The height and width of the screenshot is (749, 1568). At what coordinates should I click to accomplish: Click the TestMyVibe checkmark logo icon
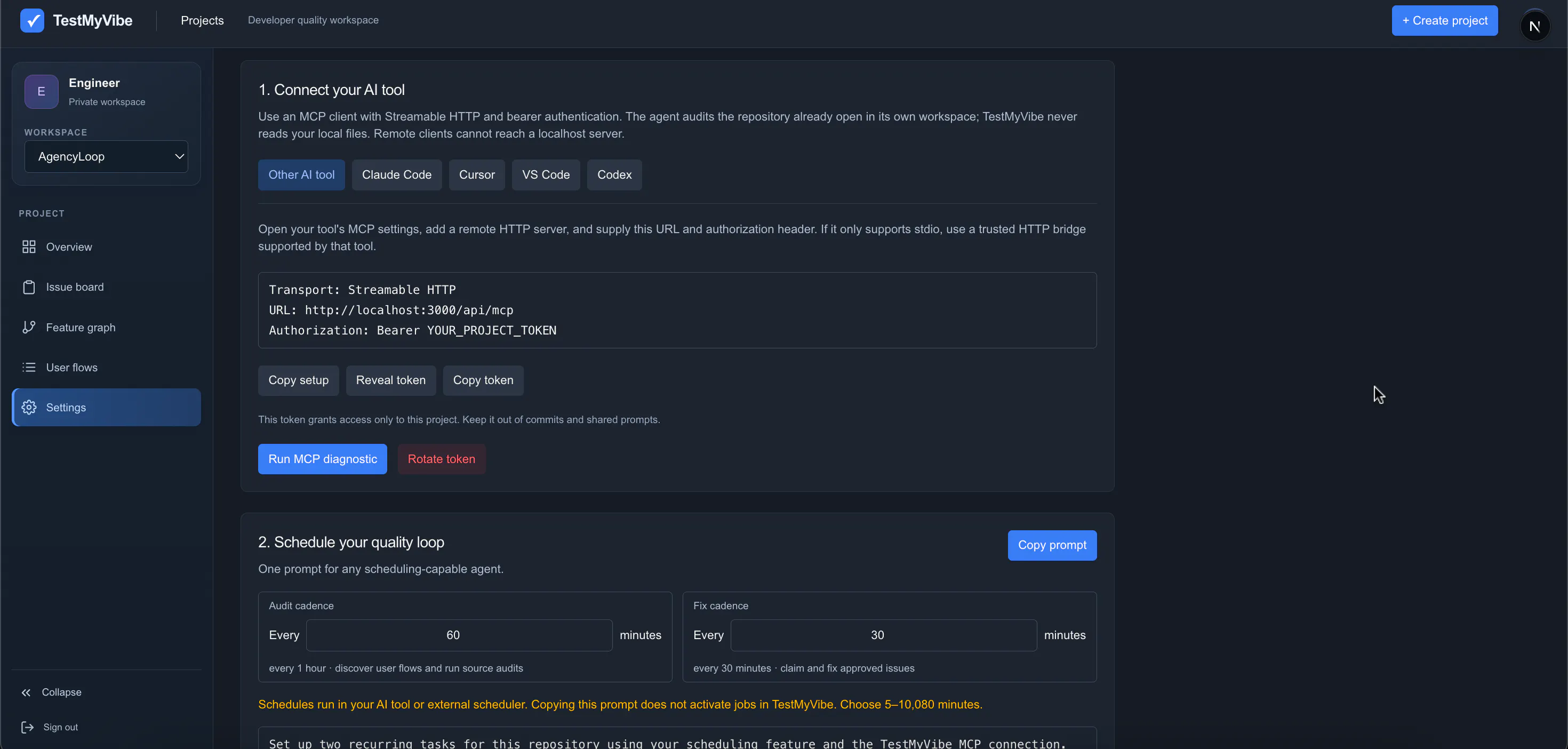pos(32,21)
